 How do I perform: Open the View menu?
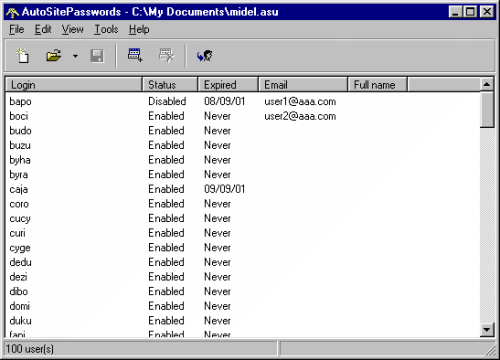coord(72,29)
